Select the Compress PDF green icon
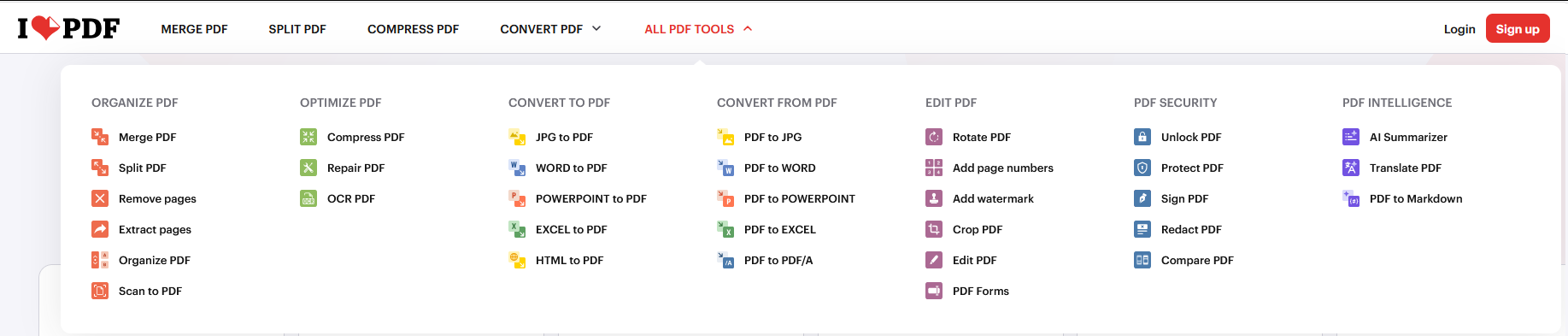The height and width of the screenshot is (336, 1568). tap(308, 137)
